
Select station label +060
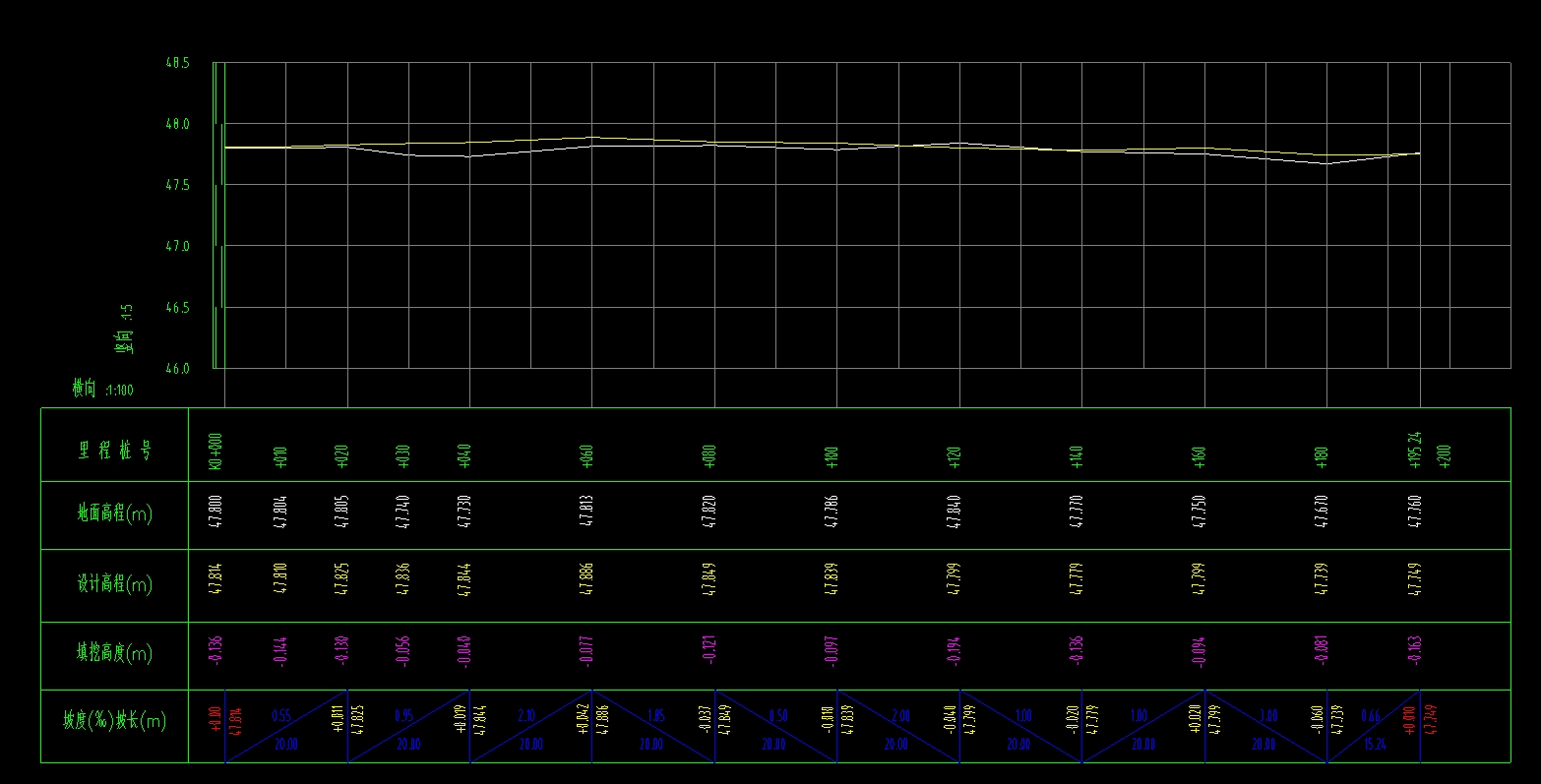pos(586,455)
